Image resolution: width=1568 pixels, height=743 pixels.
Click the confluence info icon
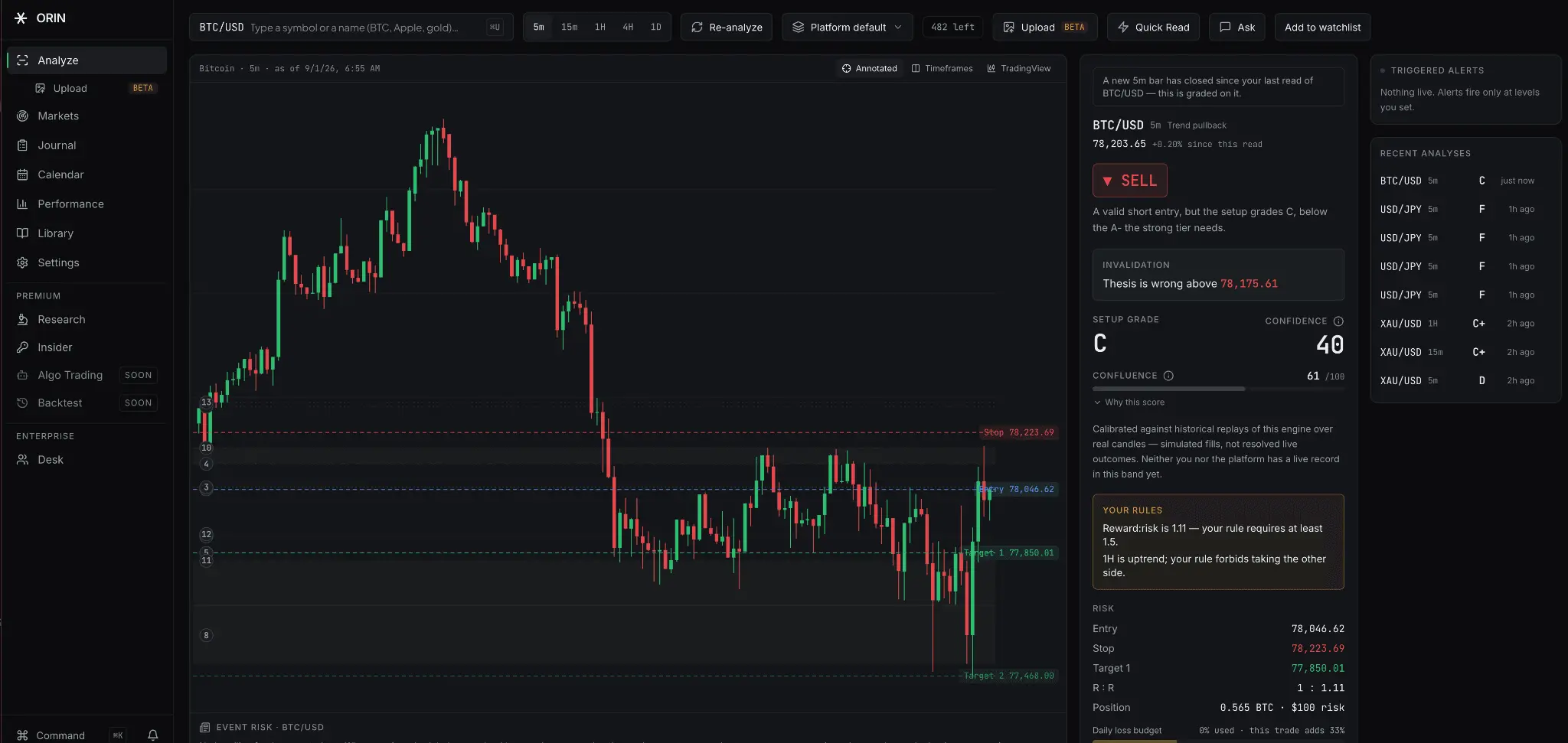pyautogui.click(x=1168, y=376)
